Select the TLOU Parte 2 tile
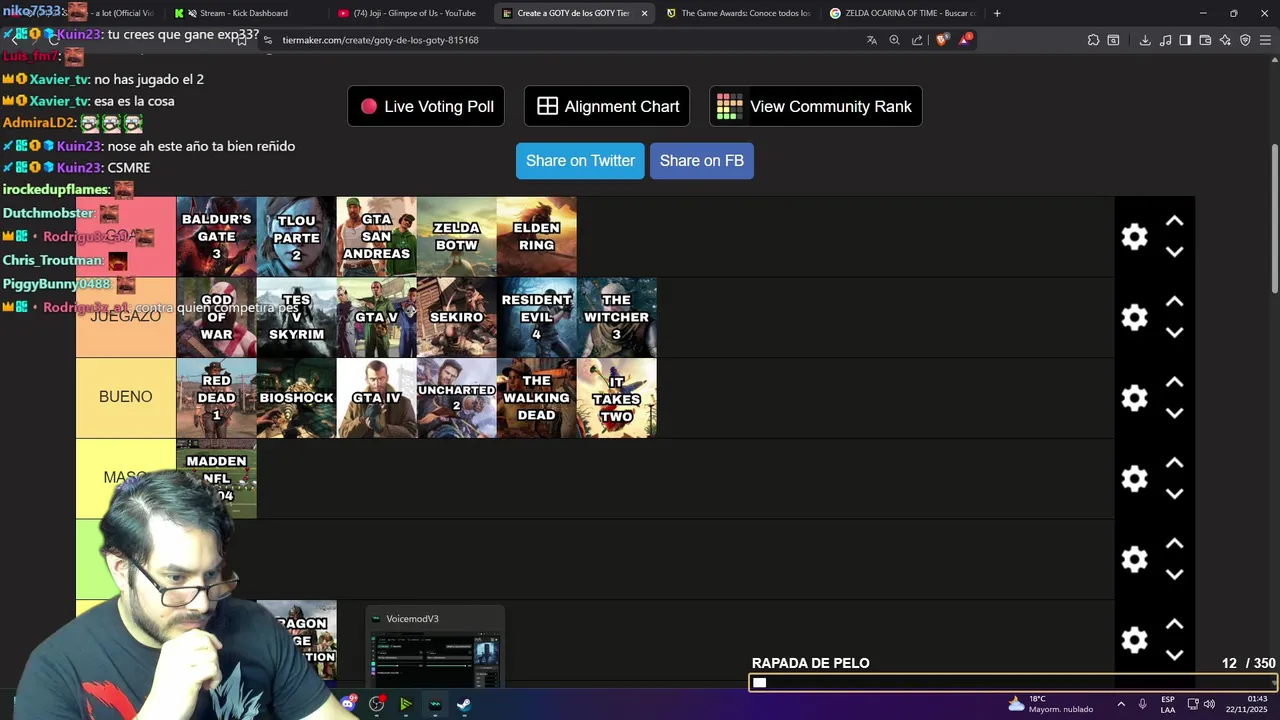 [x=296, y=237]
